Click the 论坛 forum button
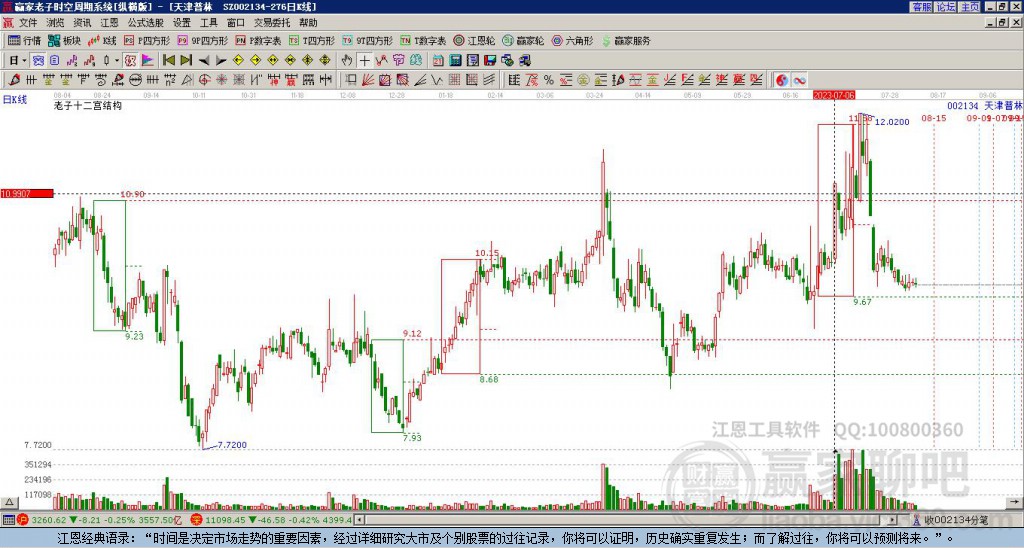 tap(945, 6)
